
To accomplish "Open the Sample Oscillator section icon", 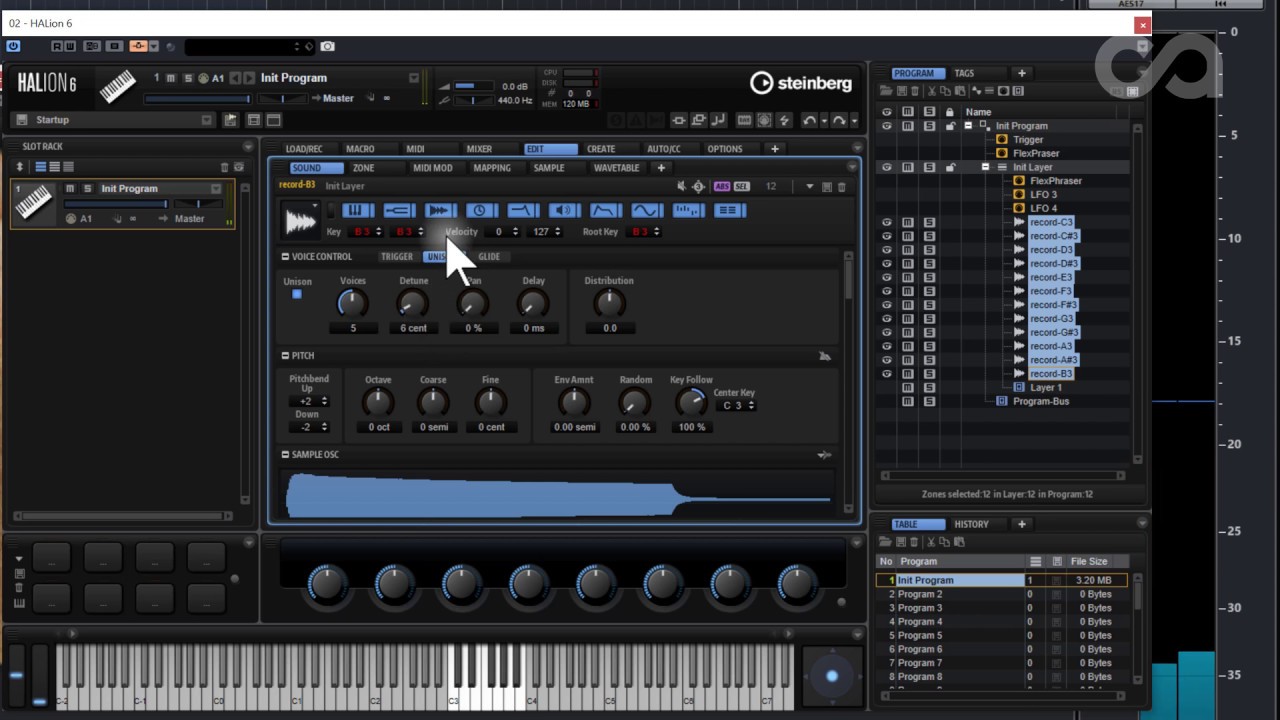I will click(440, 210).
